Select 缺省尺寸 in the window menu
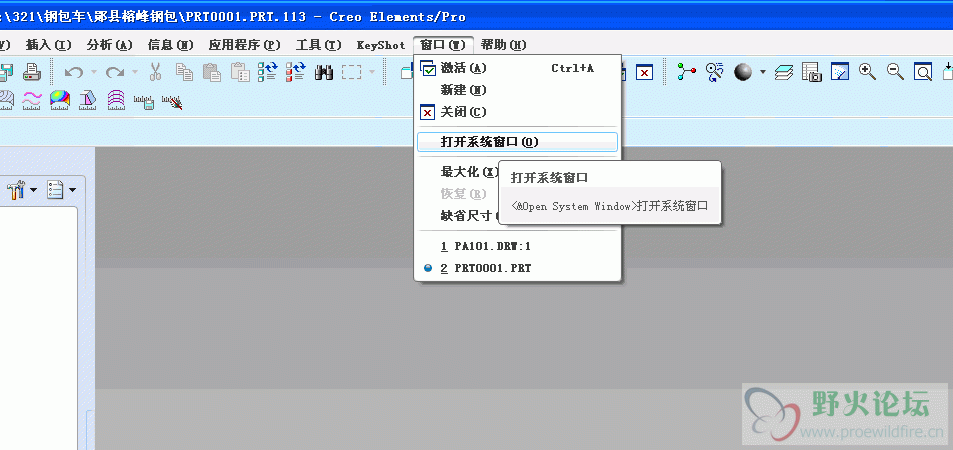The image size is (953, 450). pyautogui.click(x=469, y=216)
